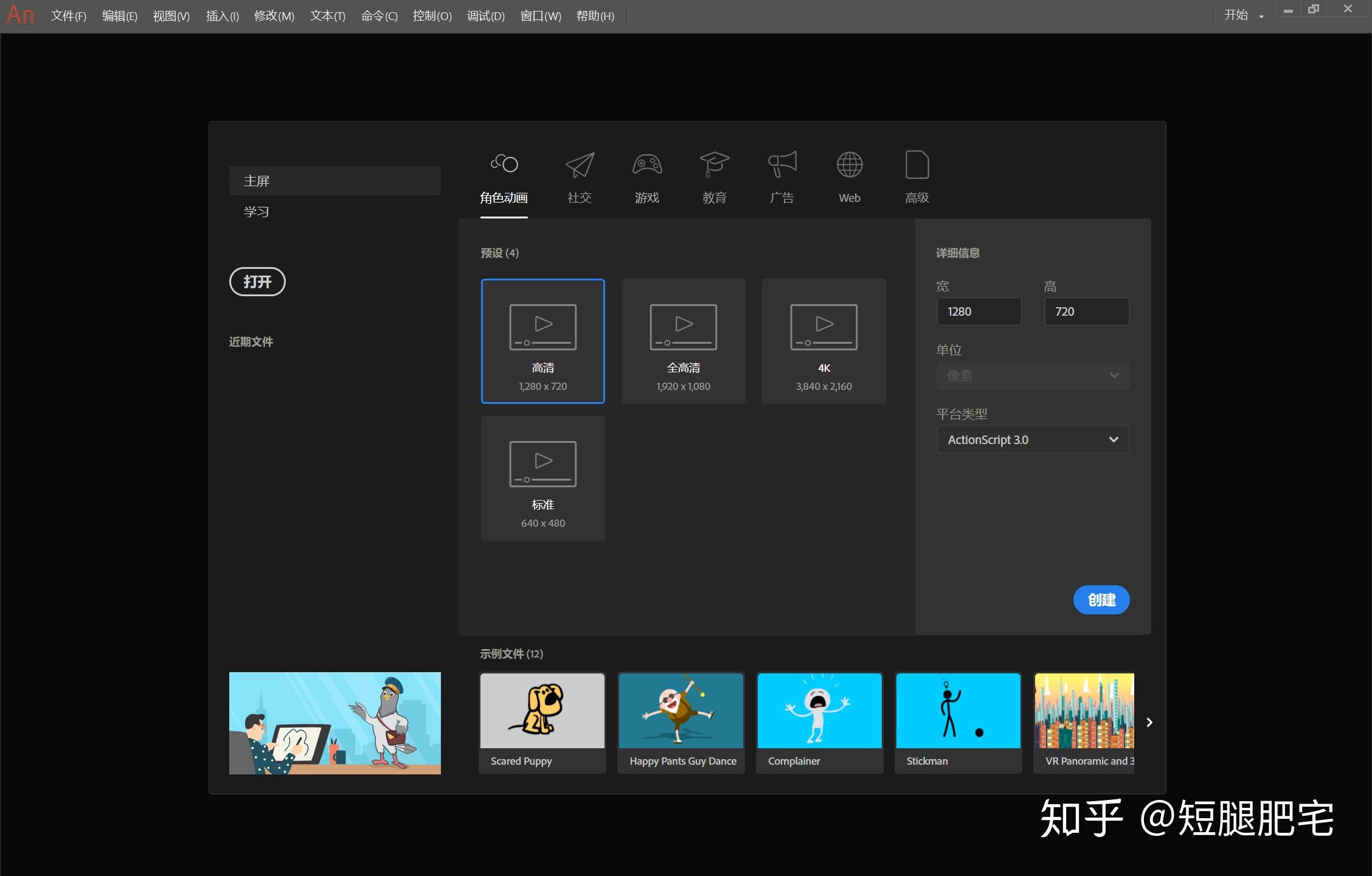Choose the 游戏 gamepad icon
1372x876 pixels.
tap(646, 164)
